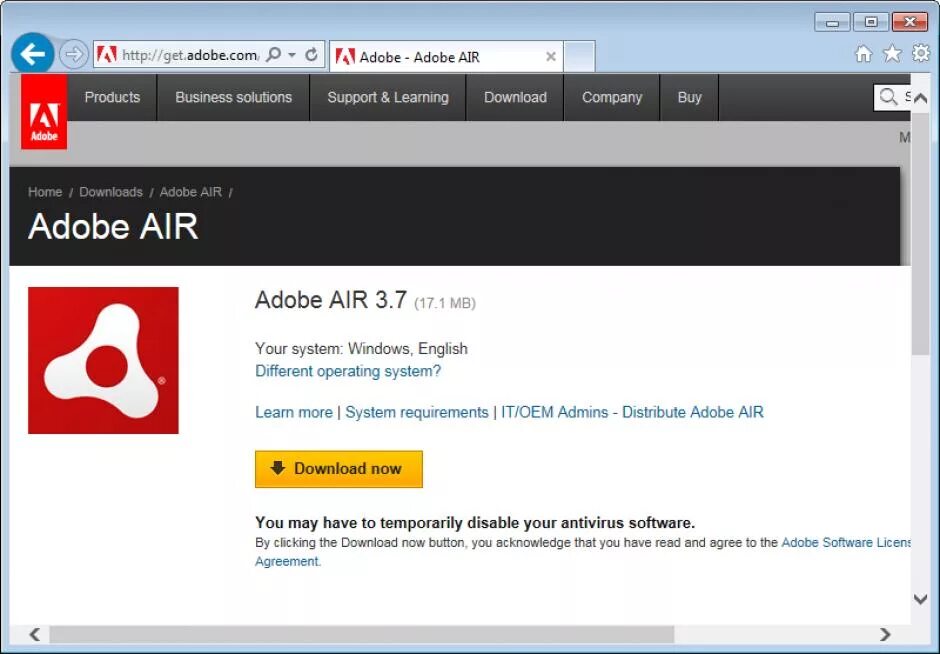Maximize the browser window

coord(870,22)
